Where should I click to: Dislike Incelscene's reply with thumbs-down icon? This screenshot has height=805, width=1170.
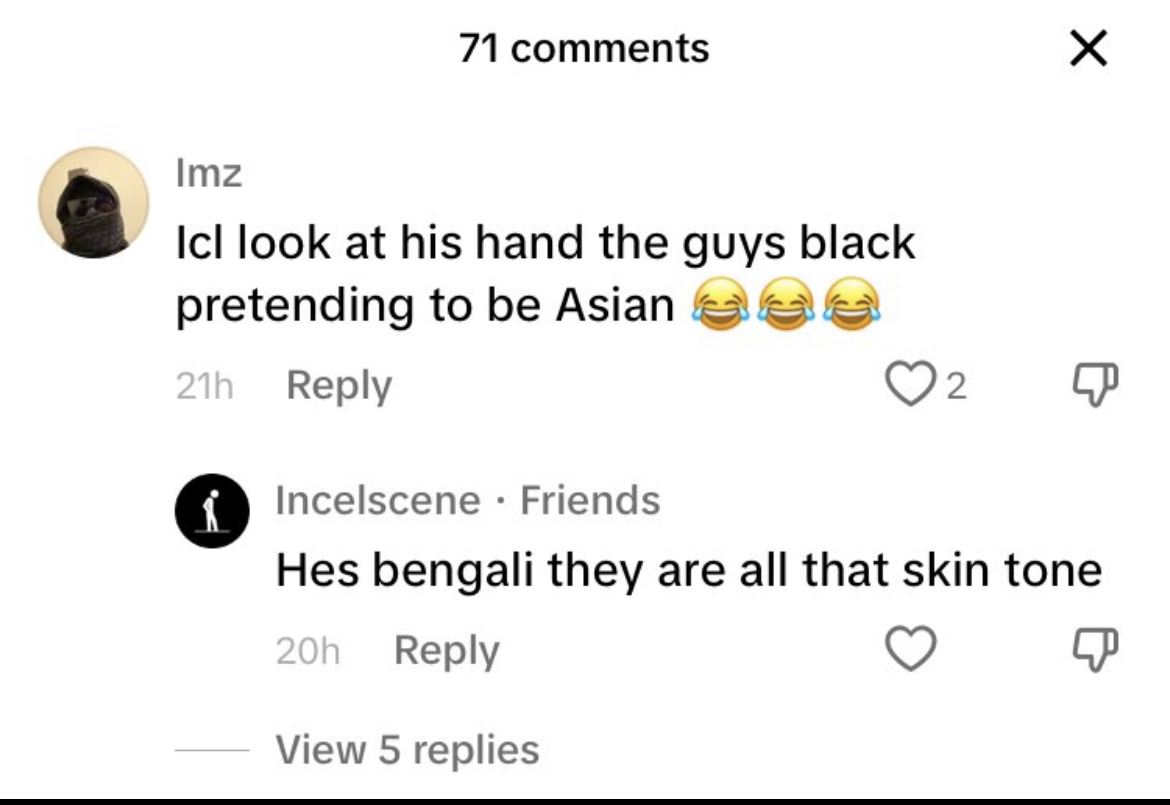(1095, 649)
